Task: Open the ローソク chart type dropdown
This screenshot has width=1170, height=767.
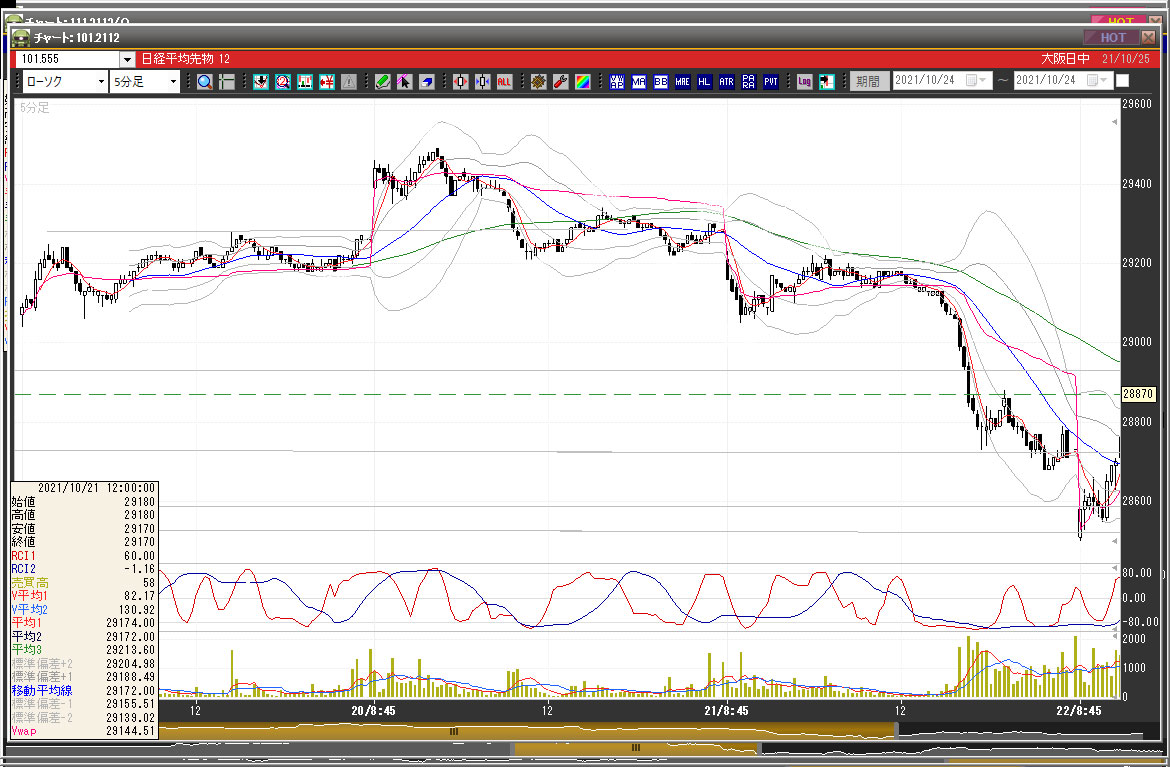Action: click(x=65, y=82)
